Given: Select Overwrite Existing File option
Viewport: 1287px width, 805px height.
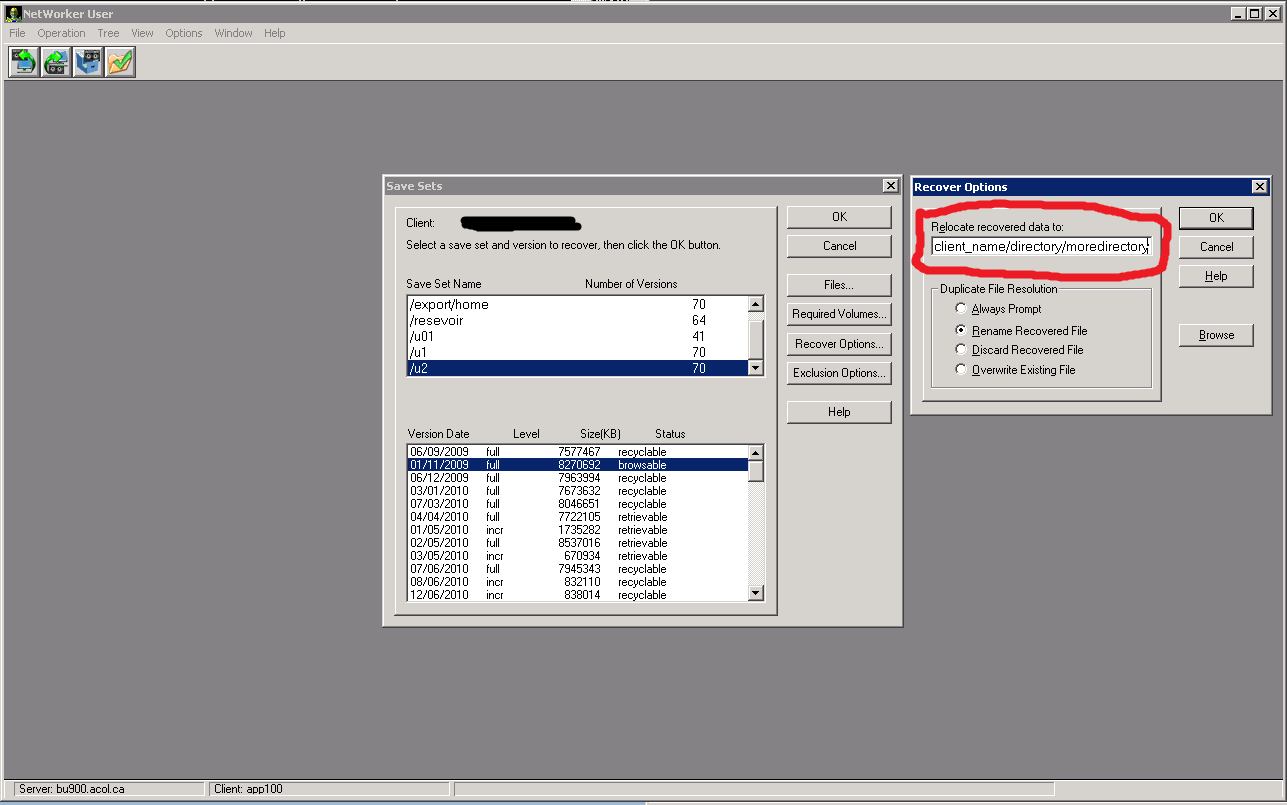Looking at the screenshot, I should pyautogui.click(x=962, y=370).
